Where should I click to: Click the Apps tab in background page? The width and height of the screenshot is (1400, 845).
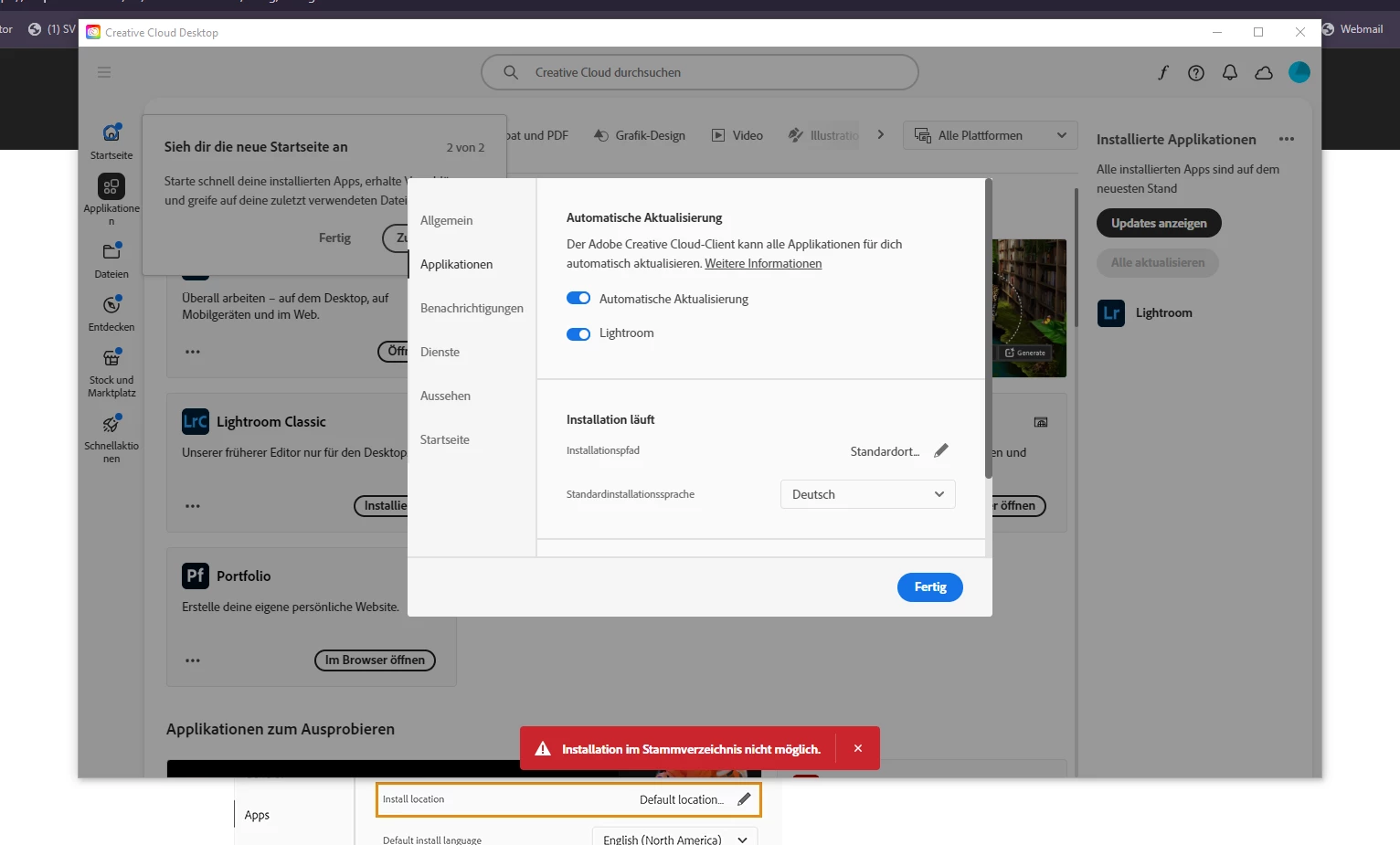tap(257, 815)
